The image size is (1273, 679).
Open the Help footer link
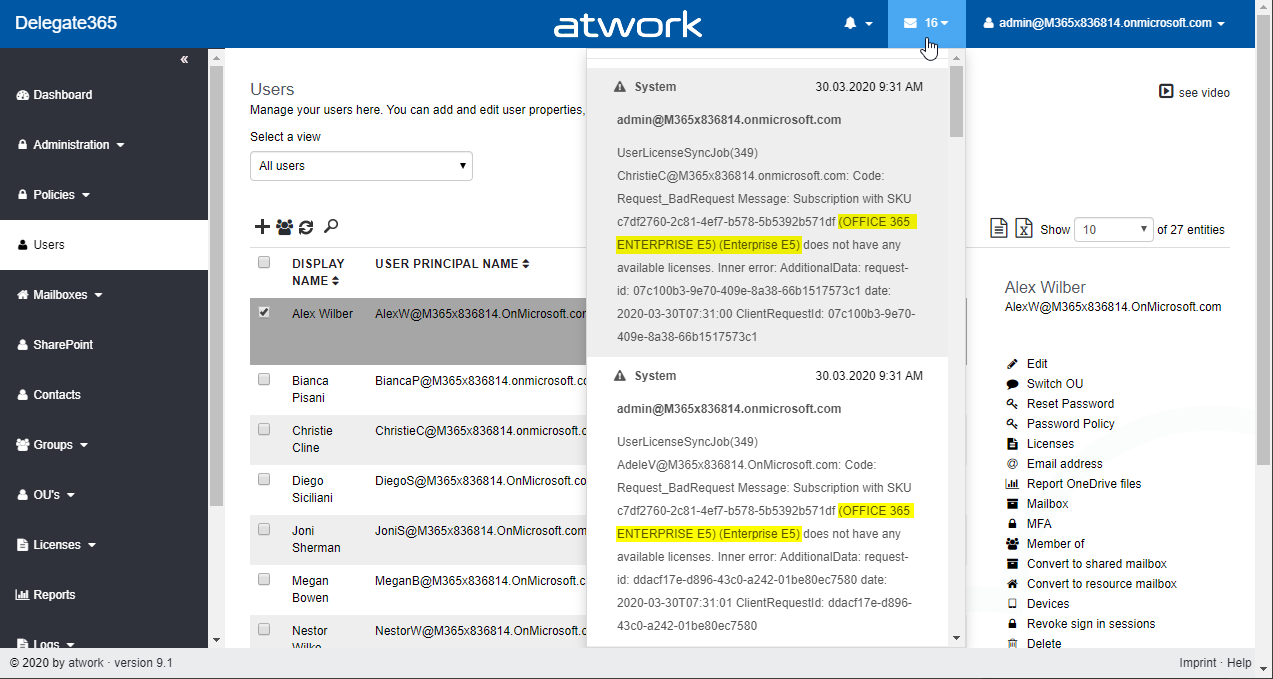pos(1239,663)
